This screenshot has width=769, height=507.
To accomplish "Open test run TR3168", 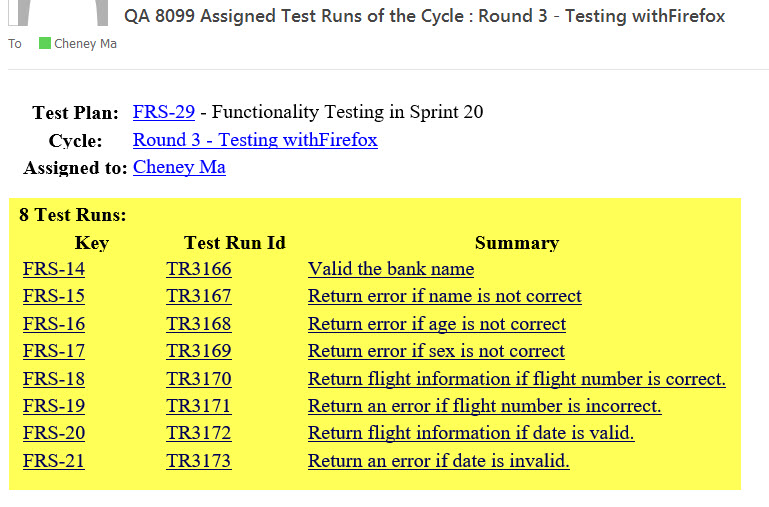I will pos(198,324).
